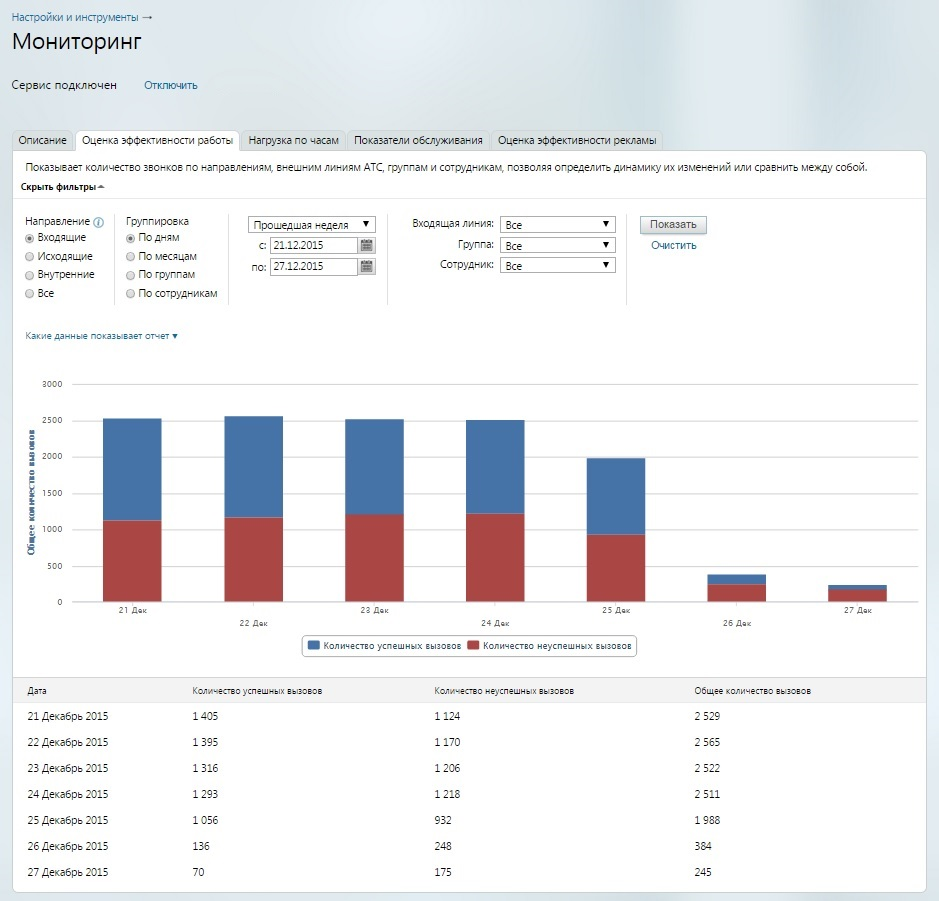Click red legend swatch for unsuccessful calls
Viewport: 939px width, 901px height.
pos(474,646)
